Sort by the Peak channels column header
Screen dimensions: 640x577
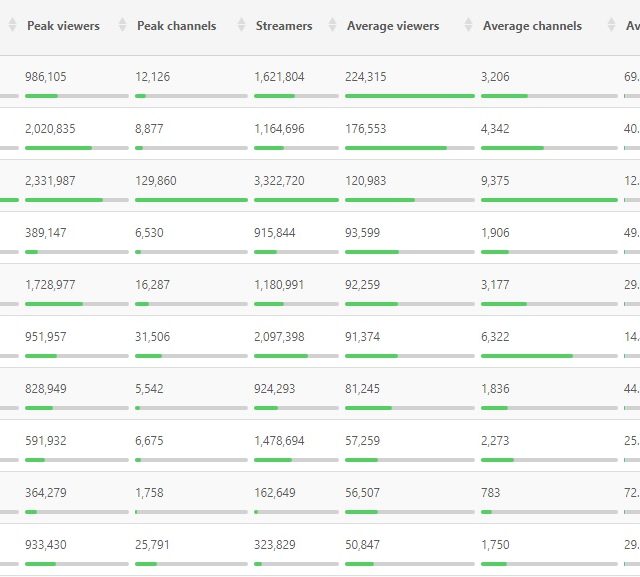coord(176,26)
